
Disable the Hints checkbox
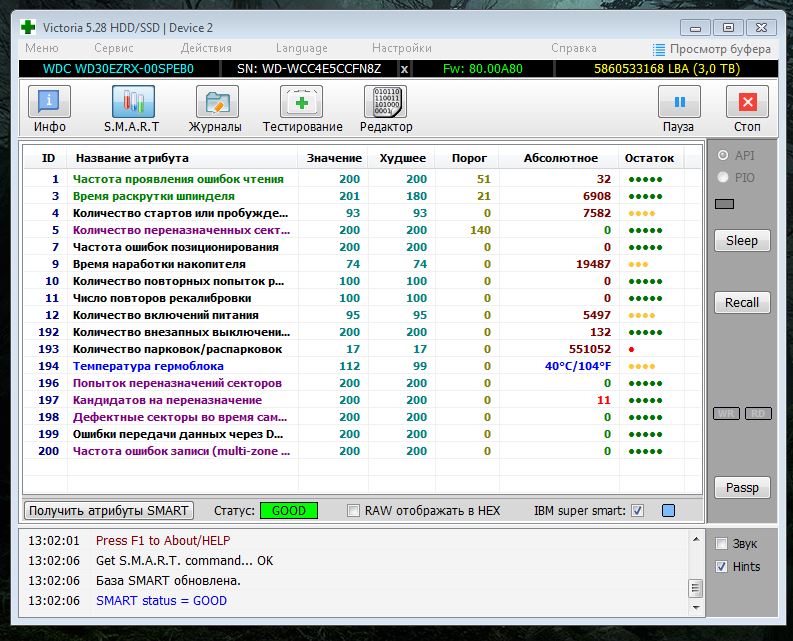coord(721,567)
